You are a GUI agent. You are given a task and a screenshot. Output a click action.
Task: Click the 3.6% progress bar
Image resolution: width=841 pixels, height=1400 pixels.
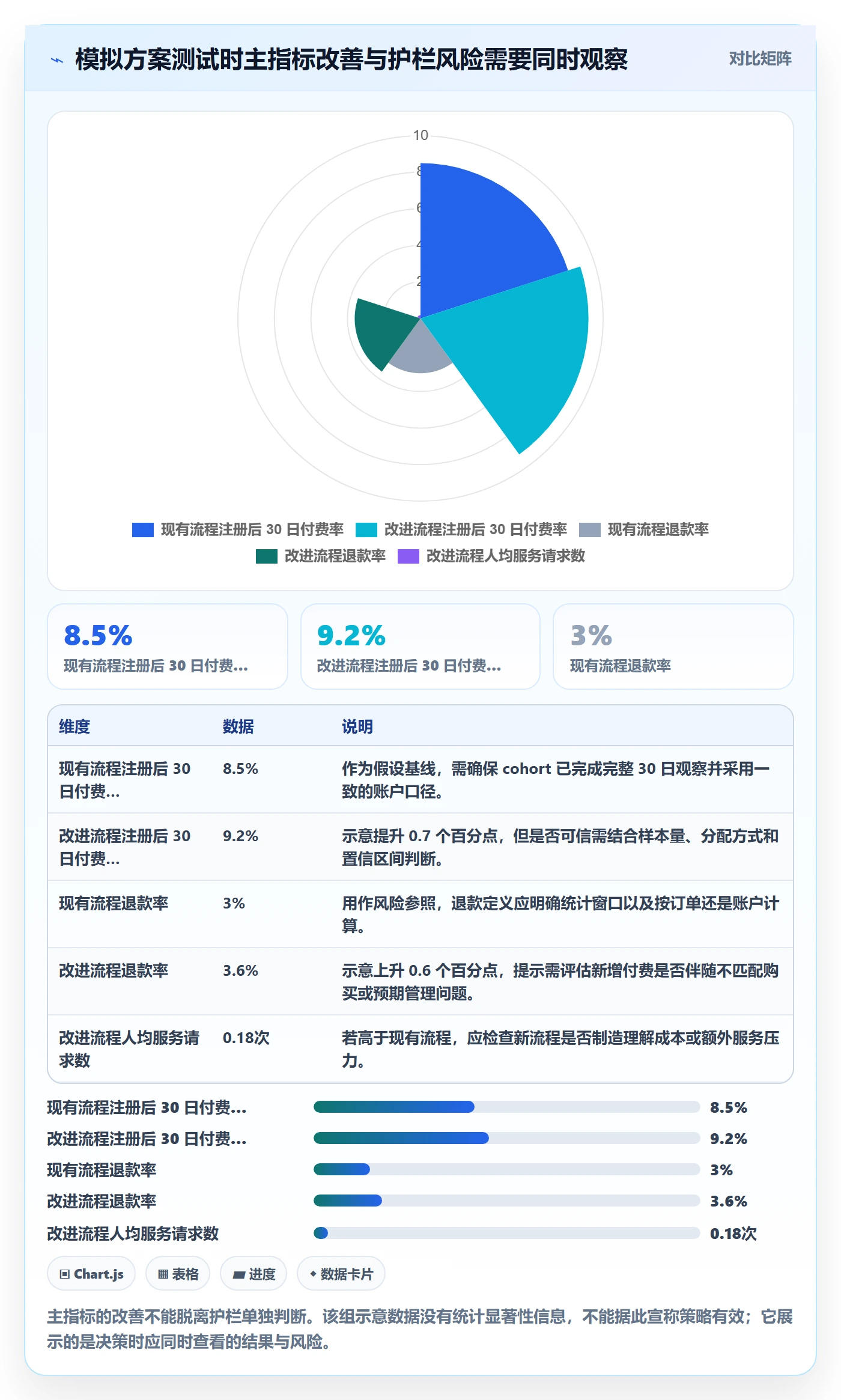[x=507, y=1201]
